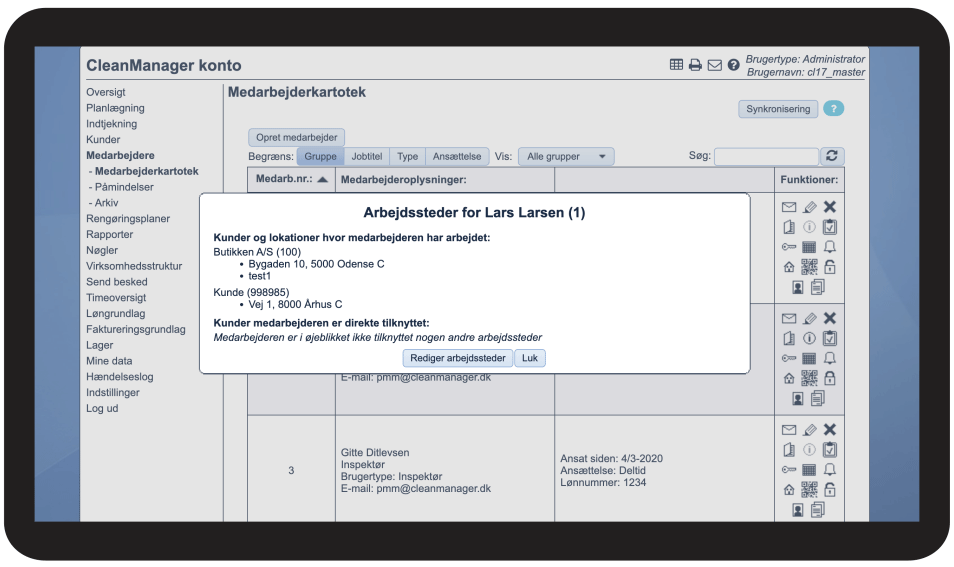Click customer 'Butikken A/S (100)'
This screenshot has height=567, width=954.
click(257, 252)
